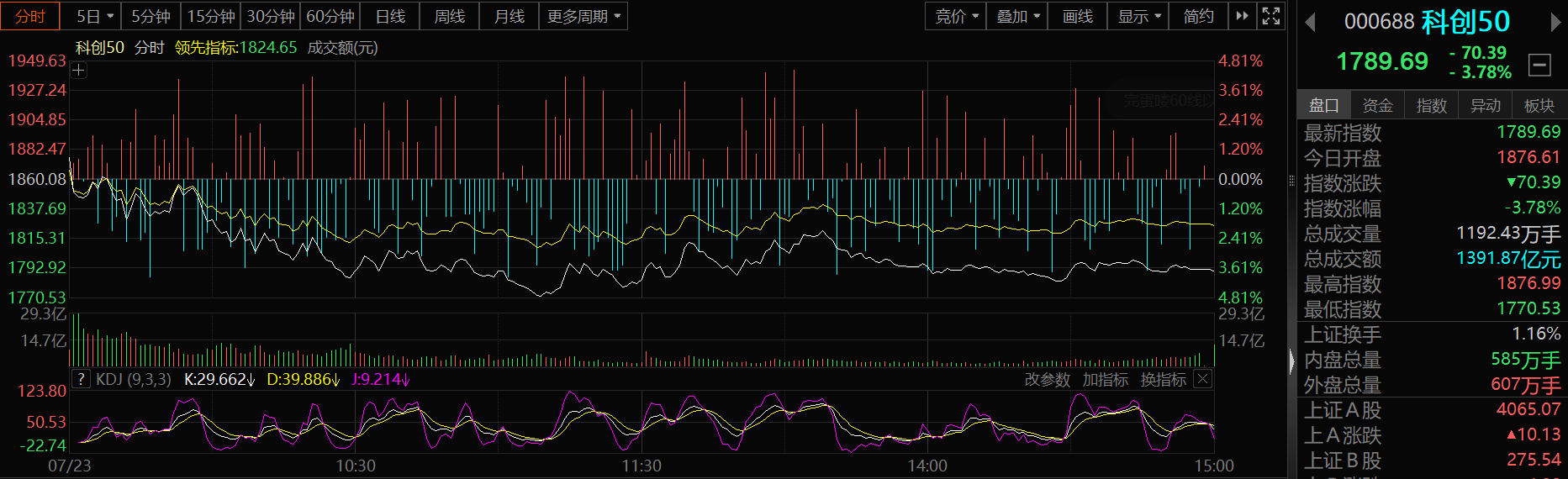Collapse the right panel with side arrow
1568x479 pixels.
(x=1292, y=361)
